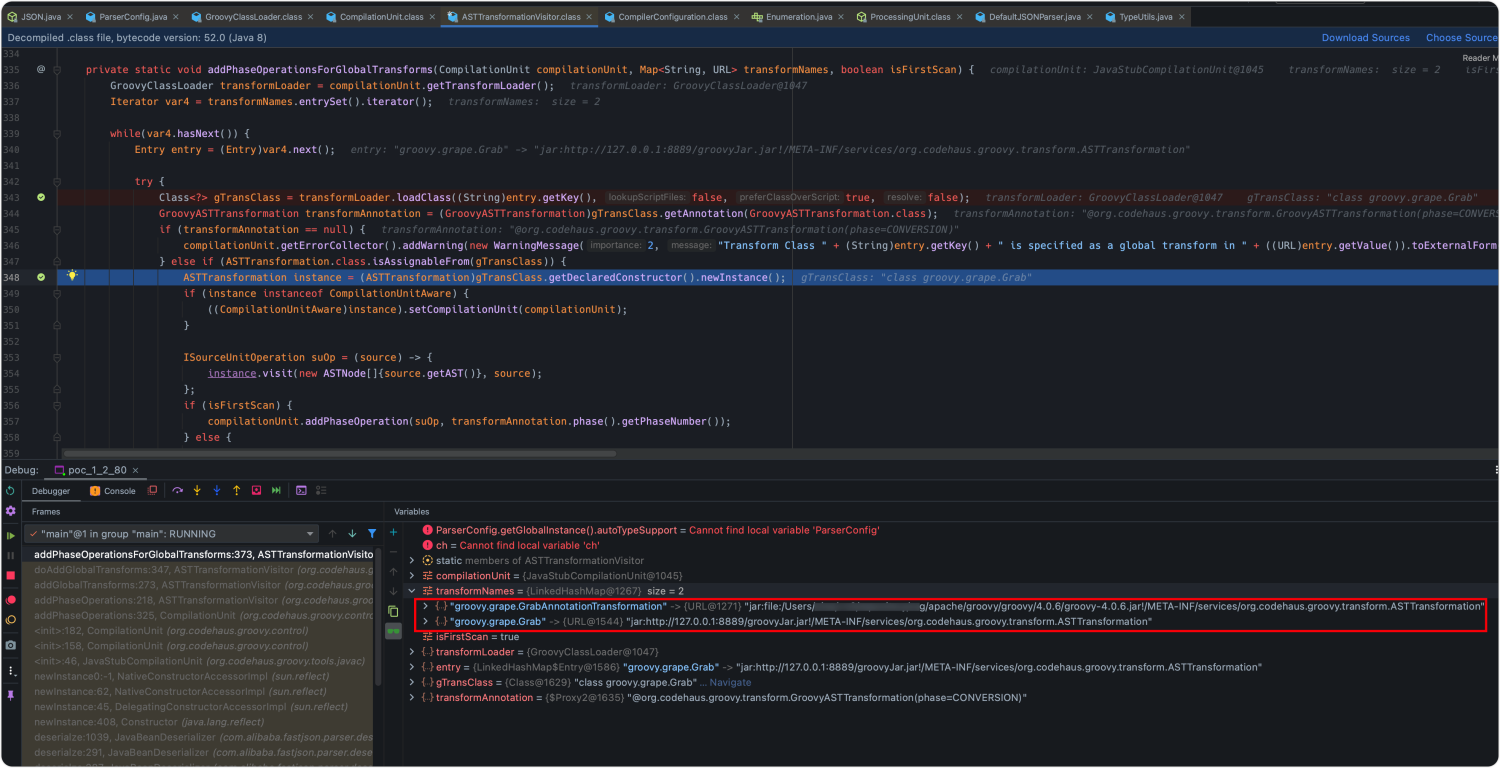Open debugger settings gear below the rerun icon
The height and width of the screenshot is (768, 1500).
[11, 511]
